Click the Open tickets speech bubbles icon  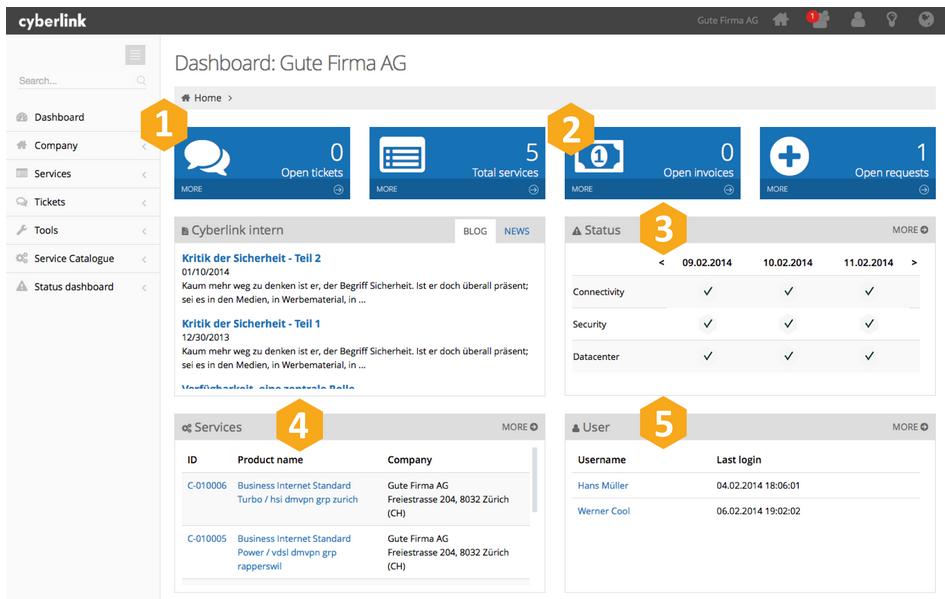(207, 157)
